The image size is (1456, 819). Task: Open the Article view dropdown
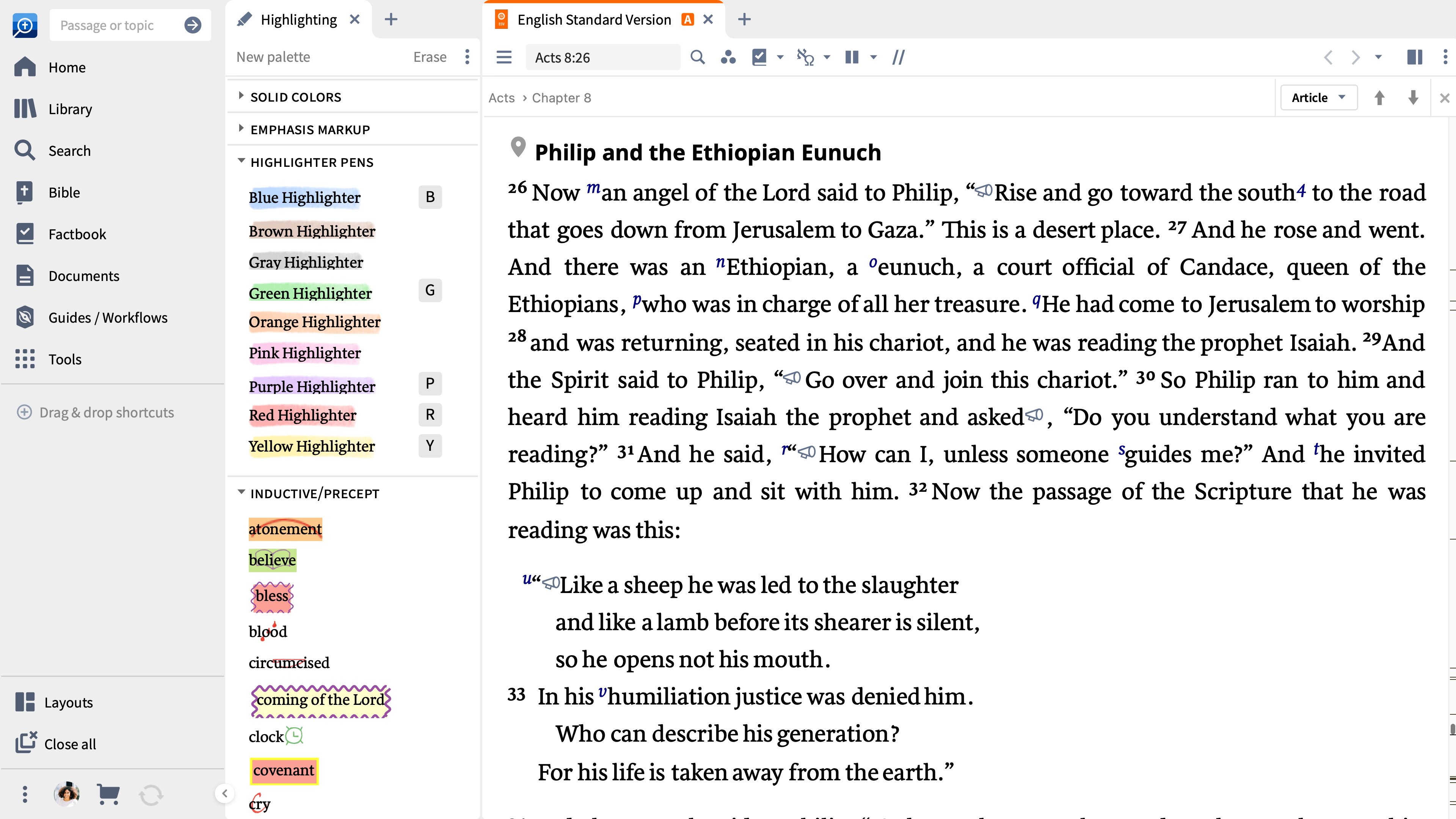point(1319,97)
